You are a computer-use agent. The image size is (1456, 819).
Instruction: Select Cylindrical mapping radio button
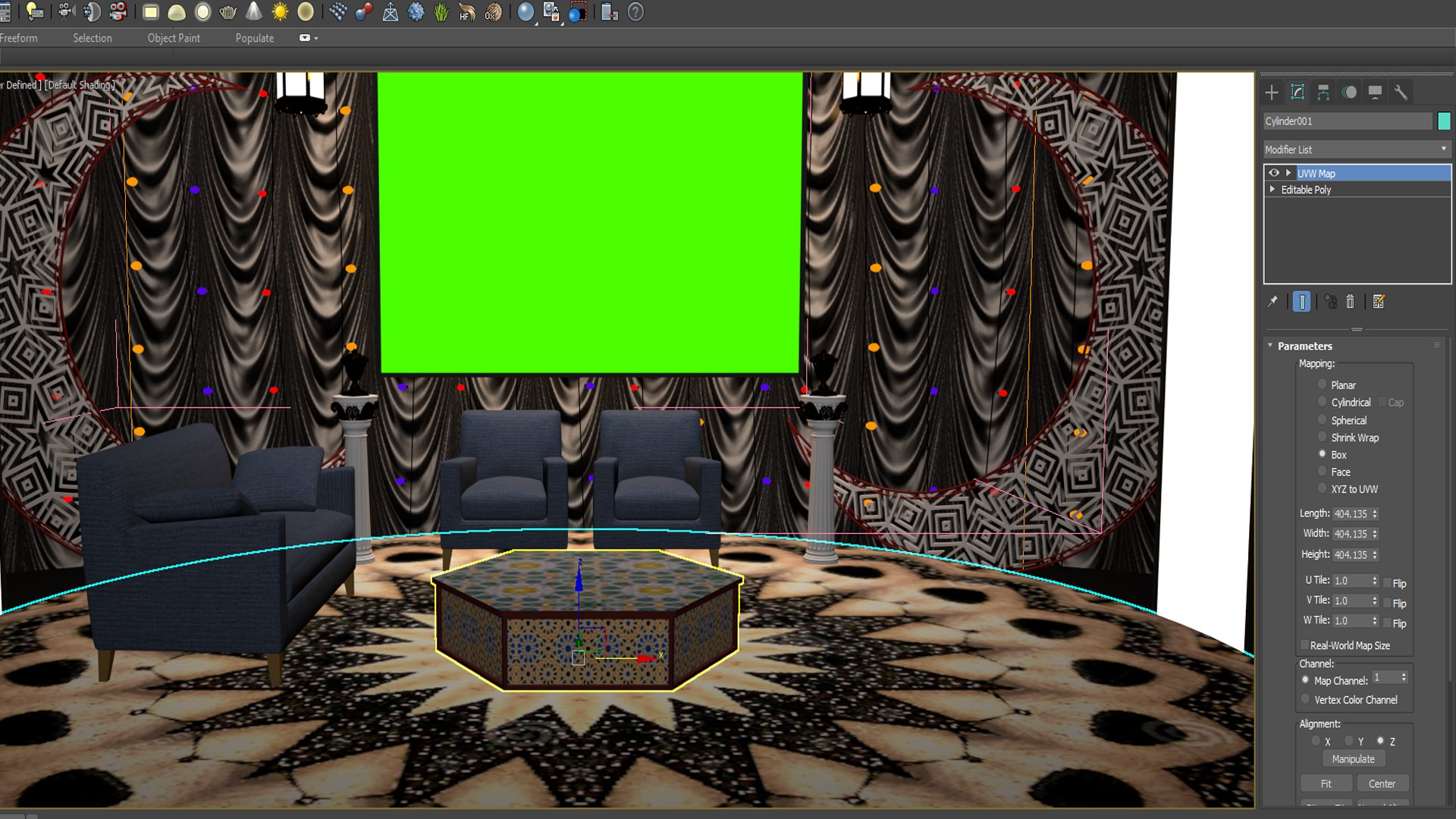(x=1323, y=402)
